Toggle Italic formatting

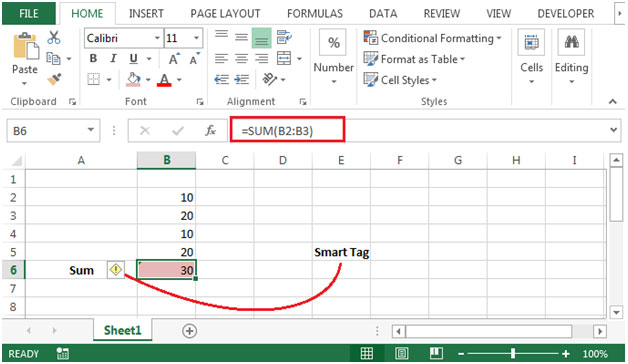click(113, 59)
